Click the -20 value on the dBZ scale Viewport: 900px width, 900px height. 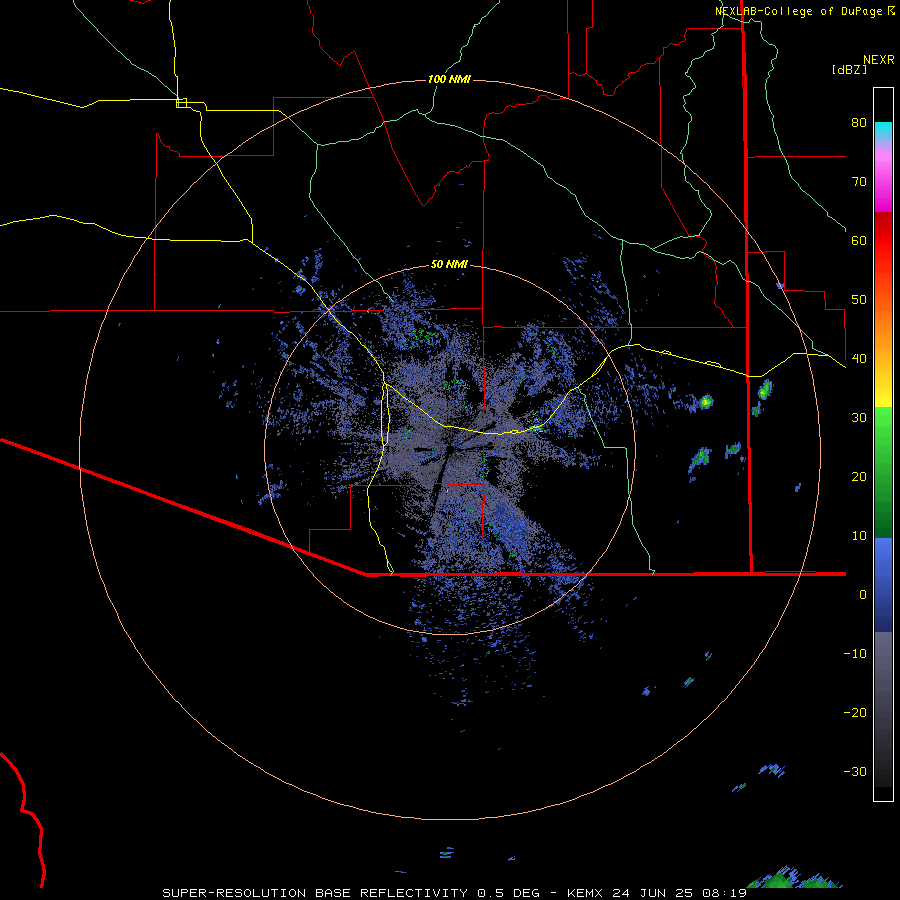pos(855,713)
